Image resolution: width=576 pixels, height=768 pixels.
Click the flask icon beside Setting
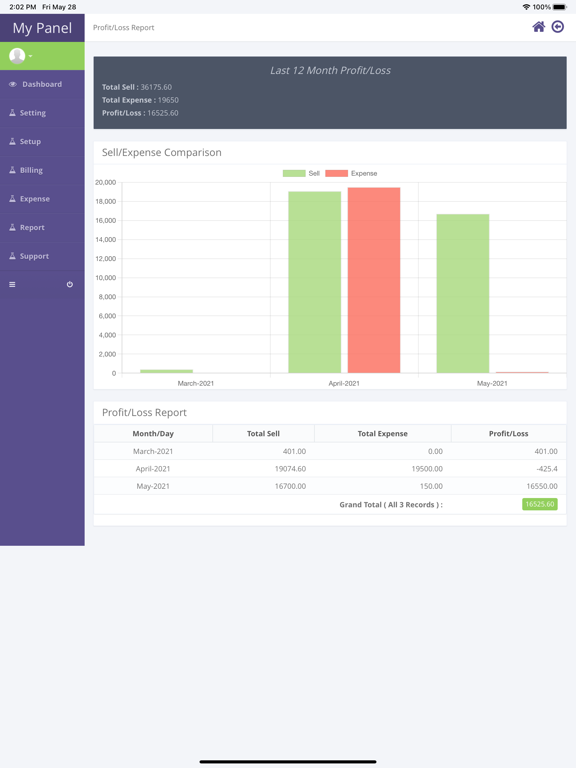(x=12, y=113)
